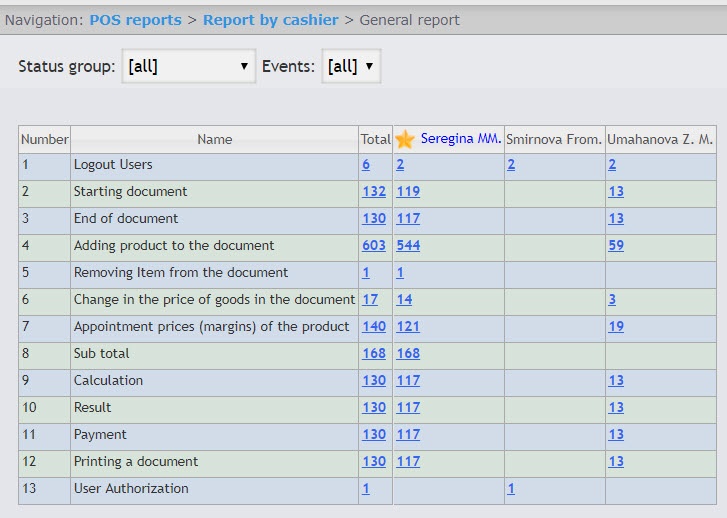Click the Name column header
Viewport: 727px width, 518px height.
click(x=214, y=139)
